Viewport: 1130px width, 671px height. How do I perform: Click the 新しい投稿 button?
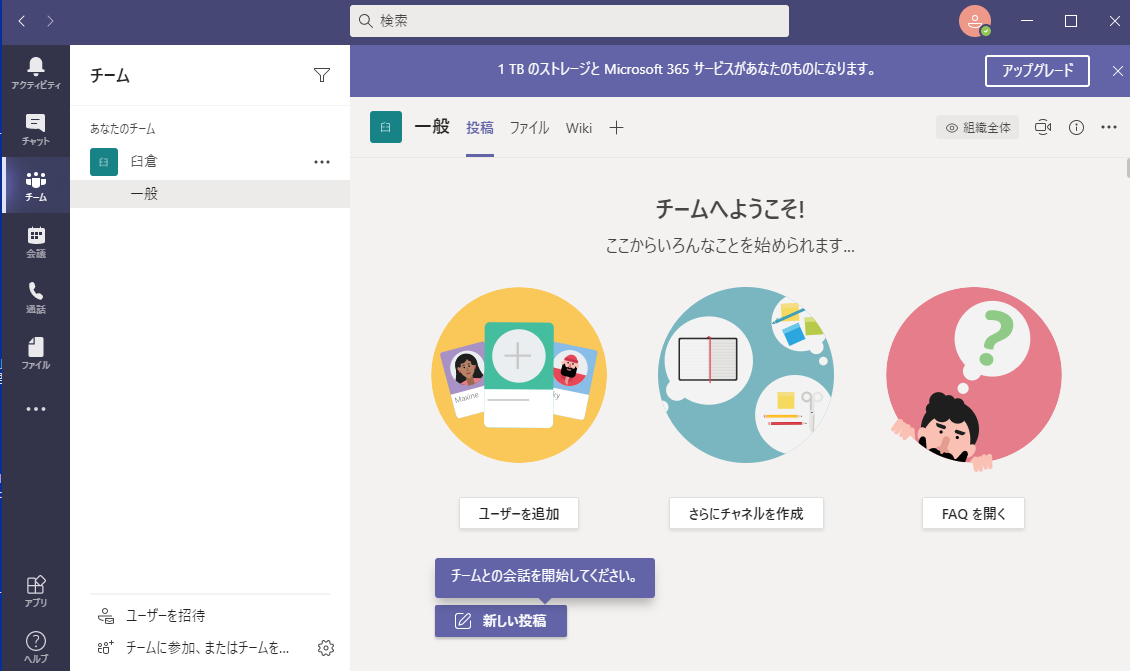click(501, 621)
